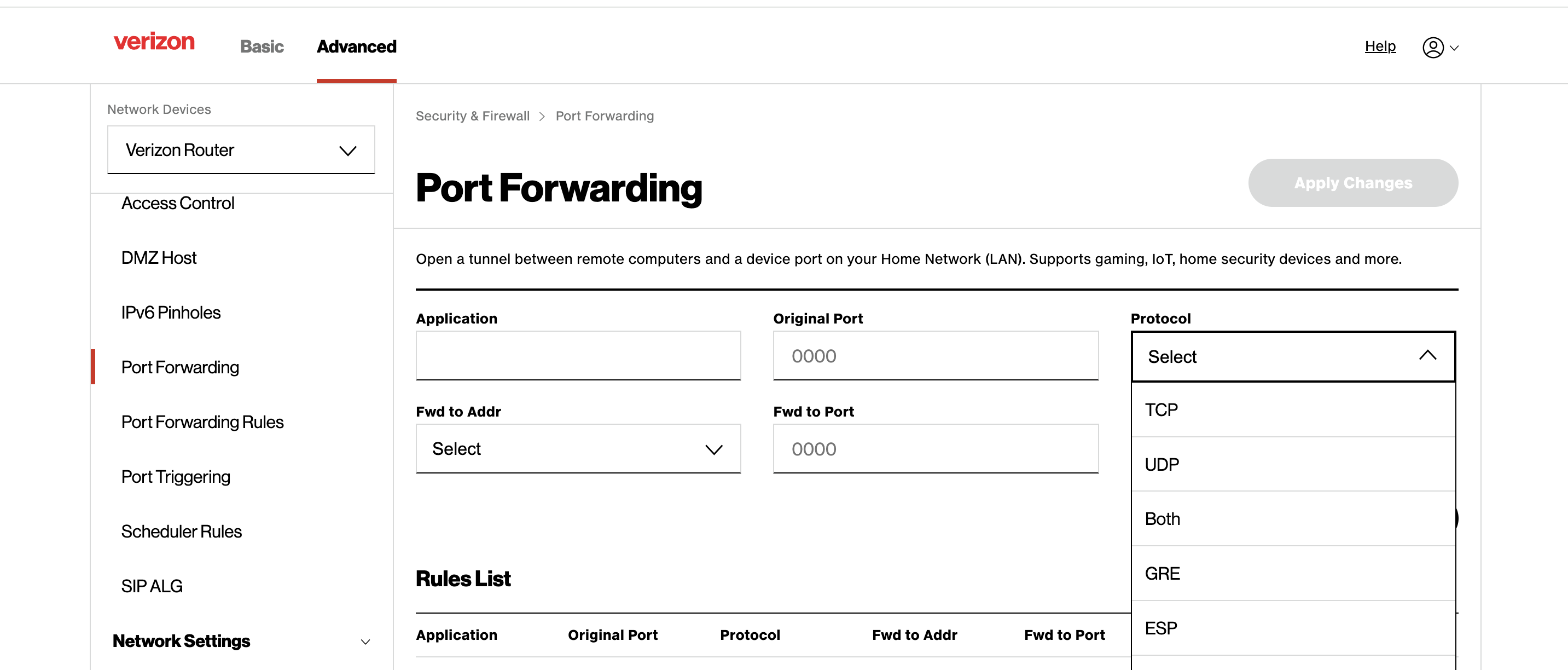Click the Verizon logo

coord(154,42)
